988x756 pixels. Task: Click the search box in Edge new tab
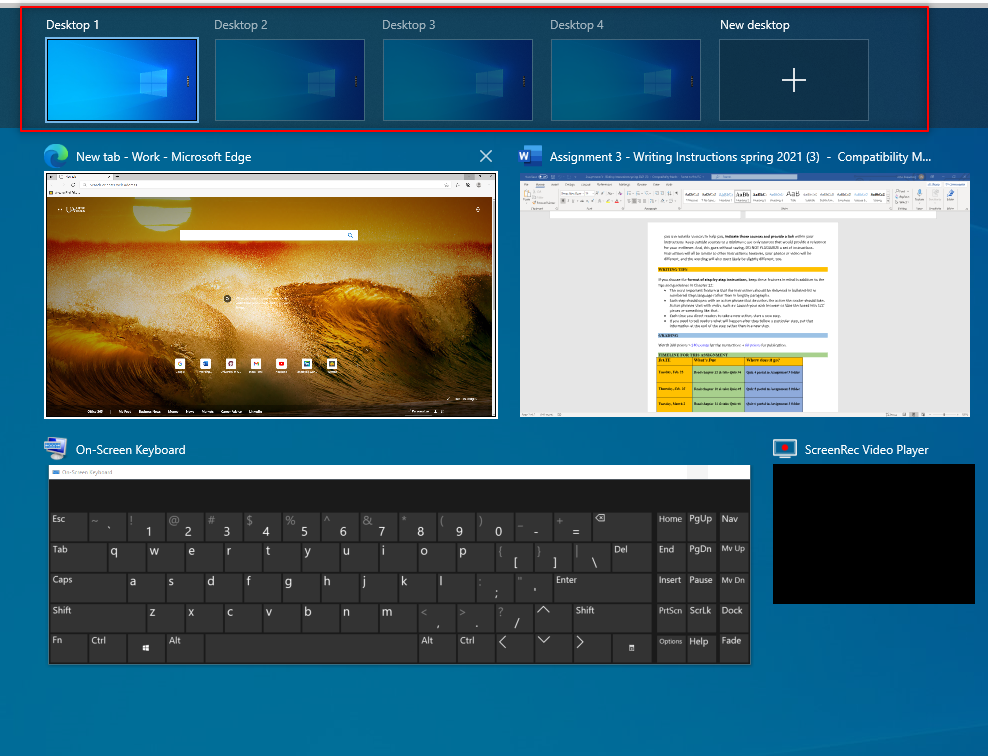(x=269, y=235)
